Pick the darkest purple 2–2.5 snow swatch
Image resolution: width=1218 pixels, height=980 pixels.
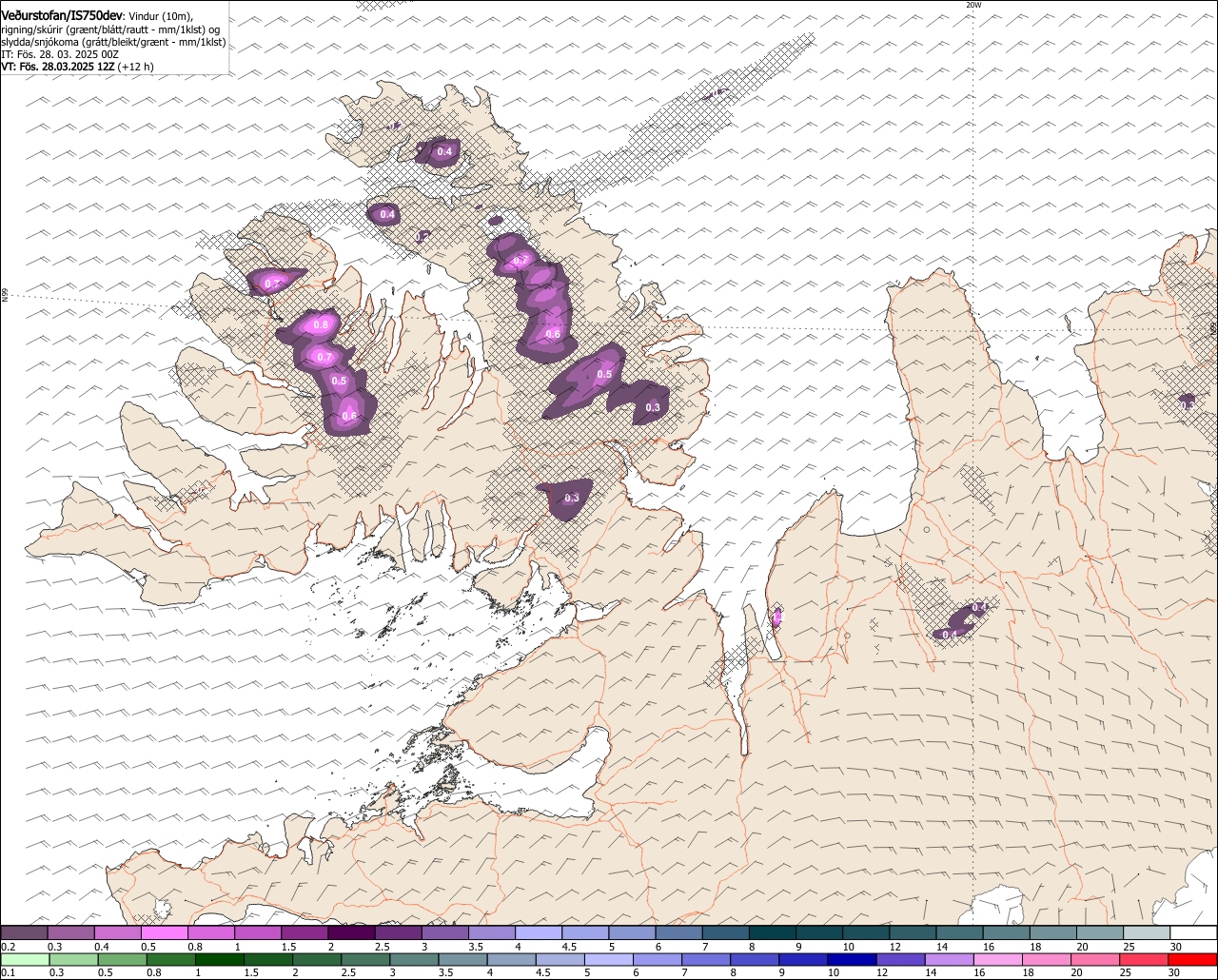[x=351, y=932]
